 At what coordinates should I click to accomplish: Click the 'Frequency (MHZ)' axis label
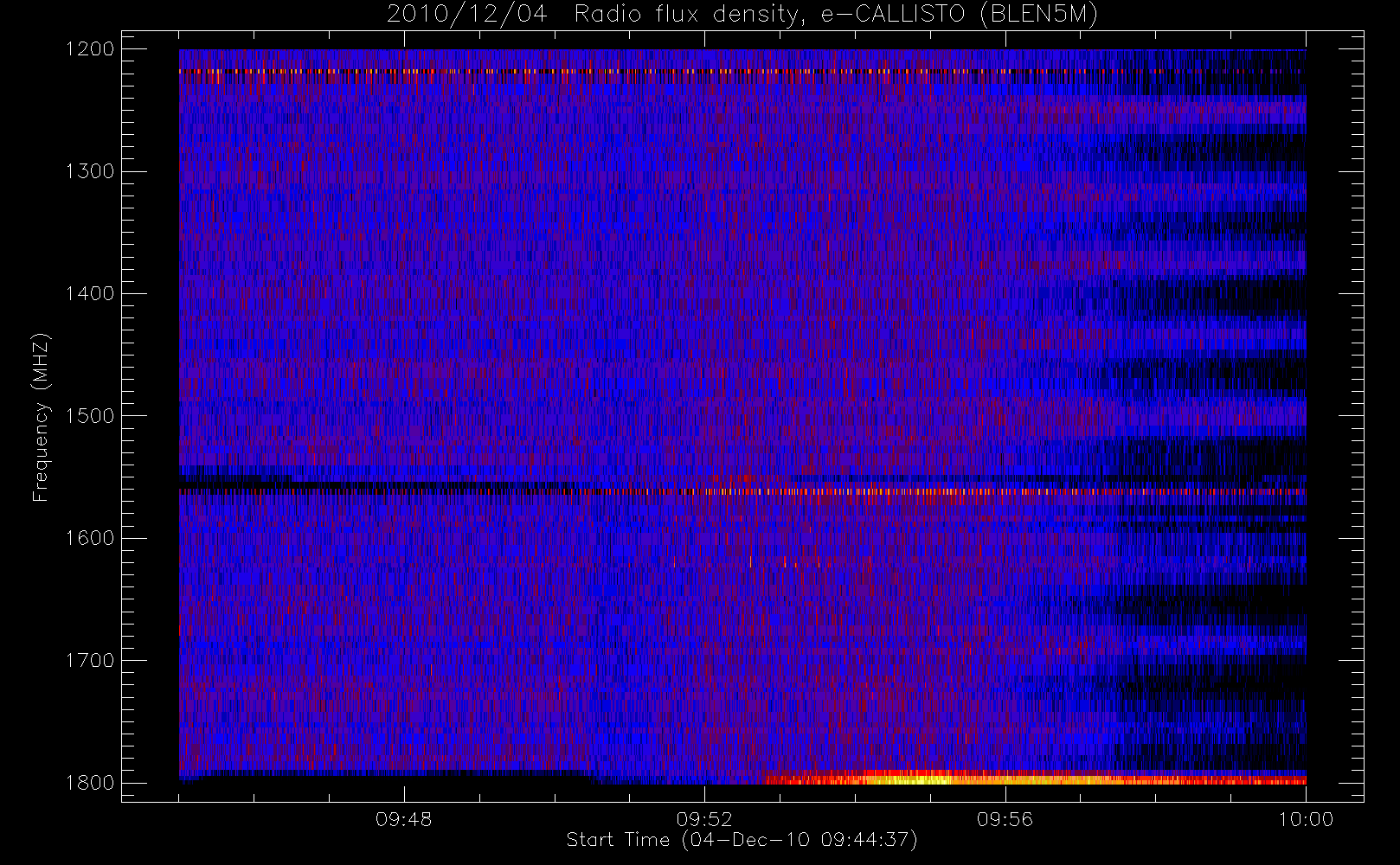(x=41, y=417)
